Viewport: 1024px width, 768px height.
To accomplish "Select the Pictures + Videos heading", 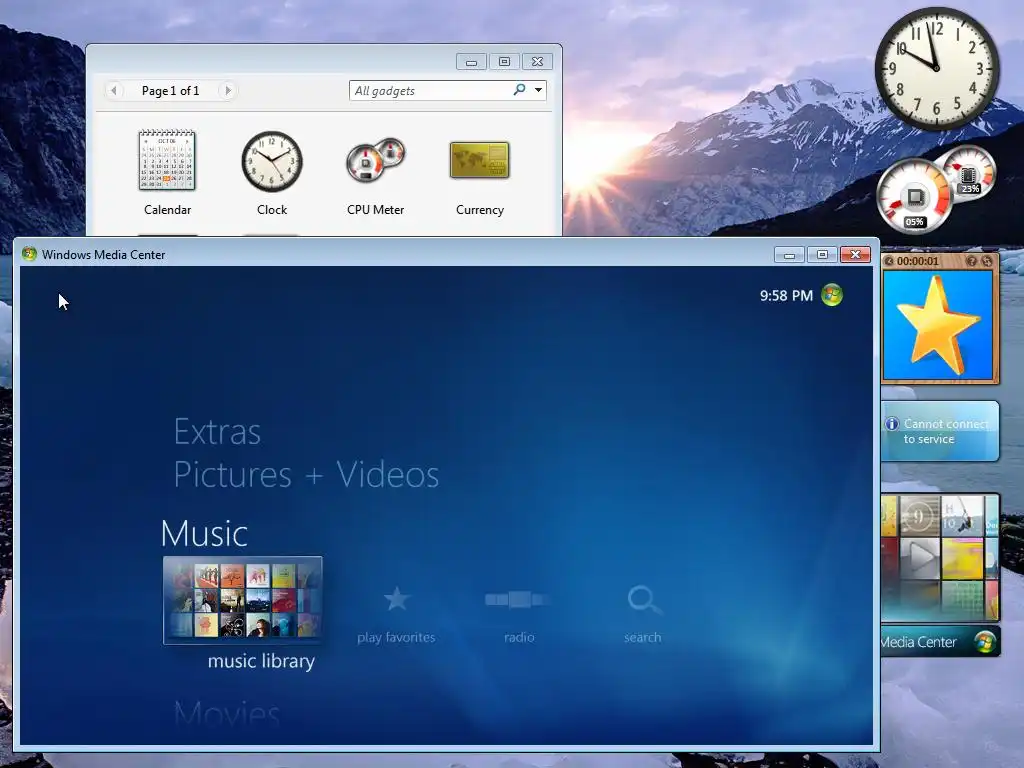I will [306, 474].
